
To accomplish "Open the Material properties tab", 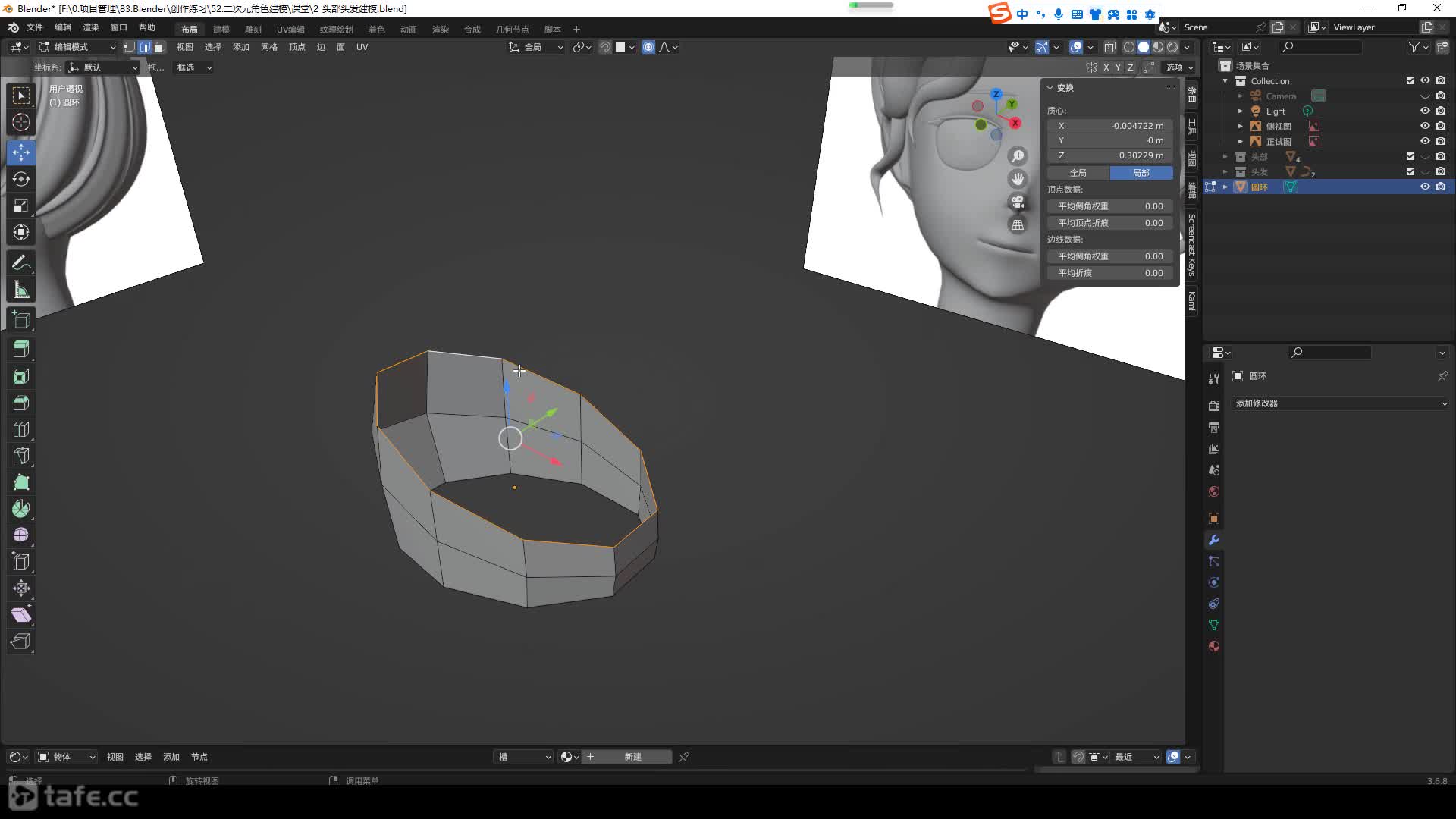I will point(1214,646).
